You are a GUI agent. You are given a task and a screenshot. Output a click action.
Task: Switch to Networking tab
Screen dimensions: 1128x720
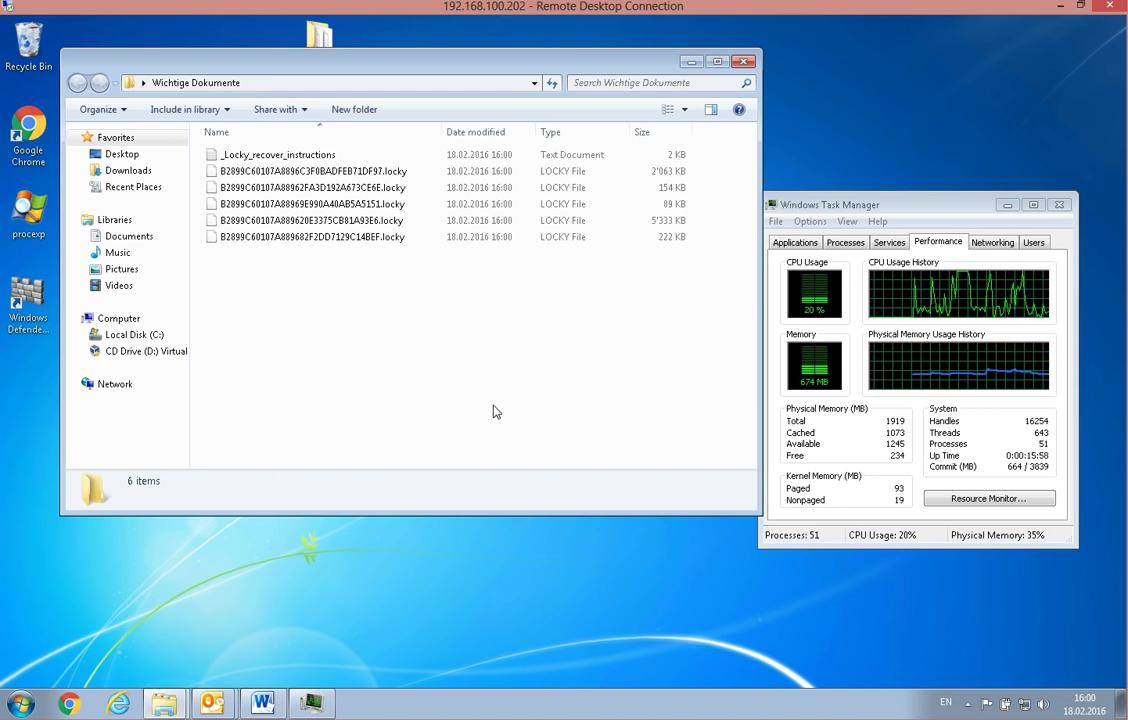click(x=993, y=242)
